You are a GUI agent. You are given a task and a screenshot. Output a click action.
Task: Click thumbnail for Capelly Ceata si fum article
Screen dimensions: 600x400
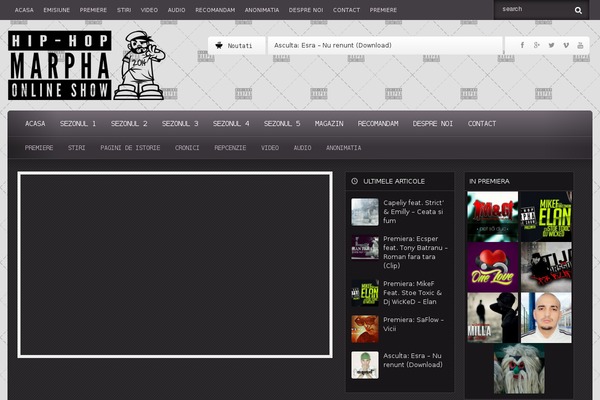365,212
